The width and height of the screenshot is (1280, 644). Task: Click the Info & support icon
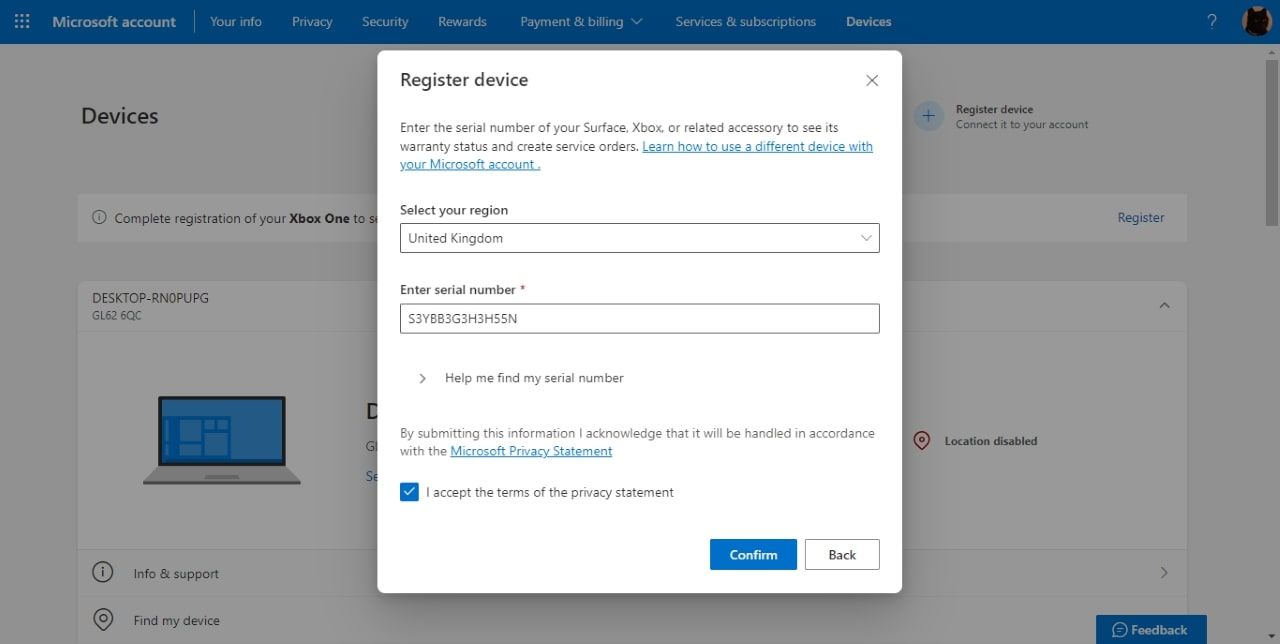(102, 573)
